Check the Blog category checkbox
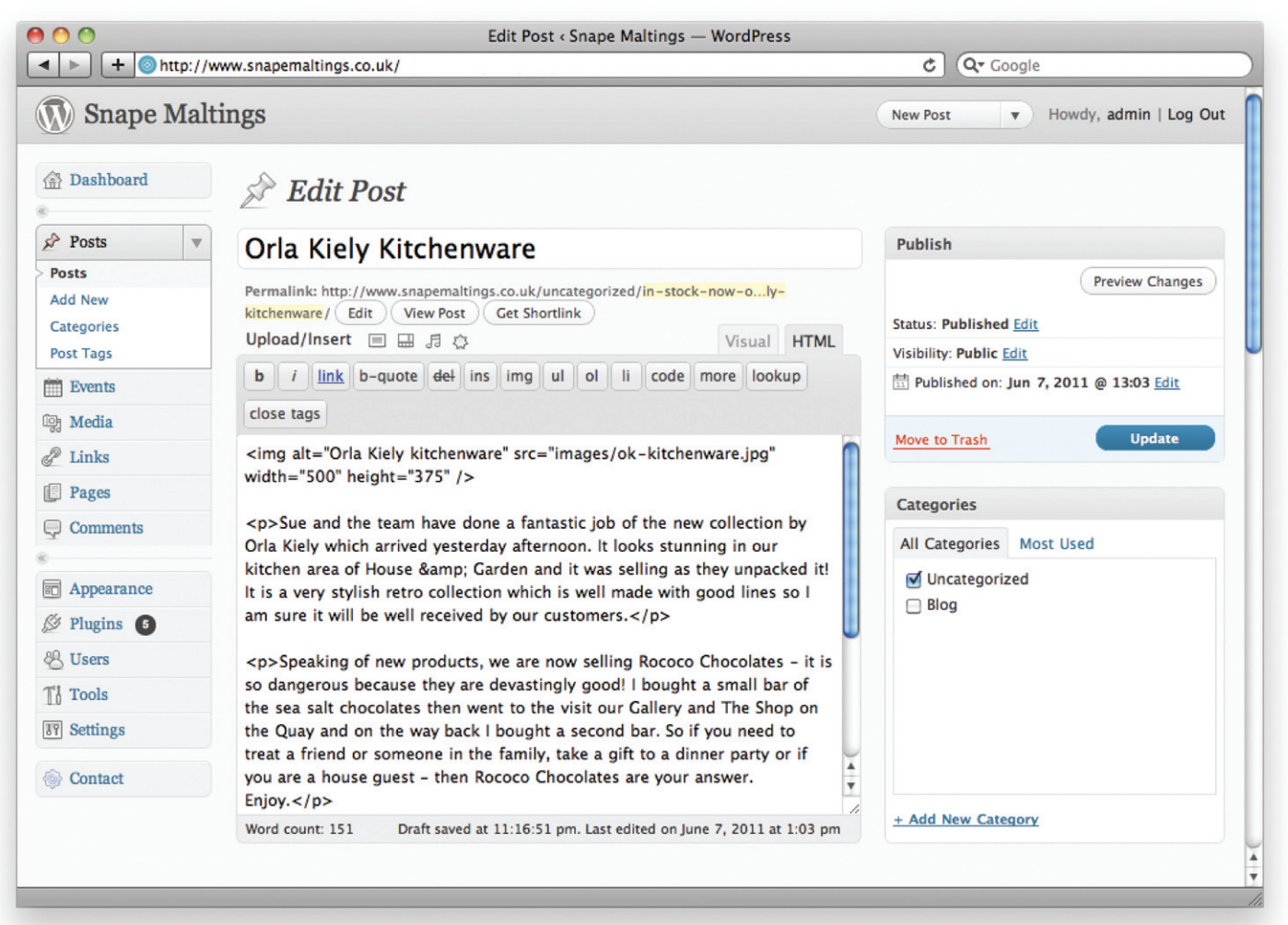The width and height of the screenshot is (1288, 925). point(913,606)
